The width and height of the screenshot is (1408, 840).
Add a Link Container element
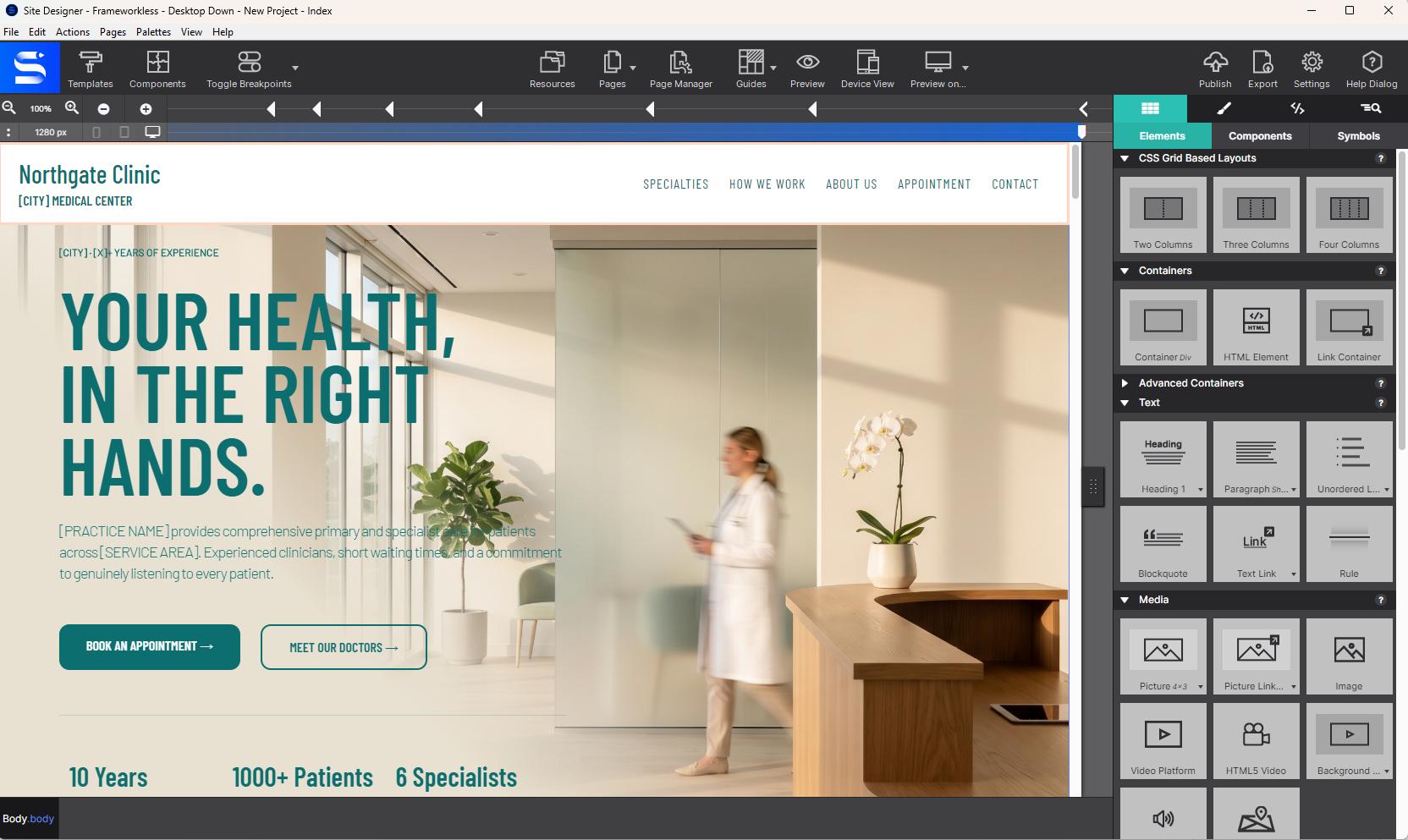[x=1349, y=327]
